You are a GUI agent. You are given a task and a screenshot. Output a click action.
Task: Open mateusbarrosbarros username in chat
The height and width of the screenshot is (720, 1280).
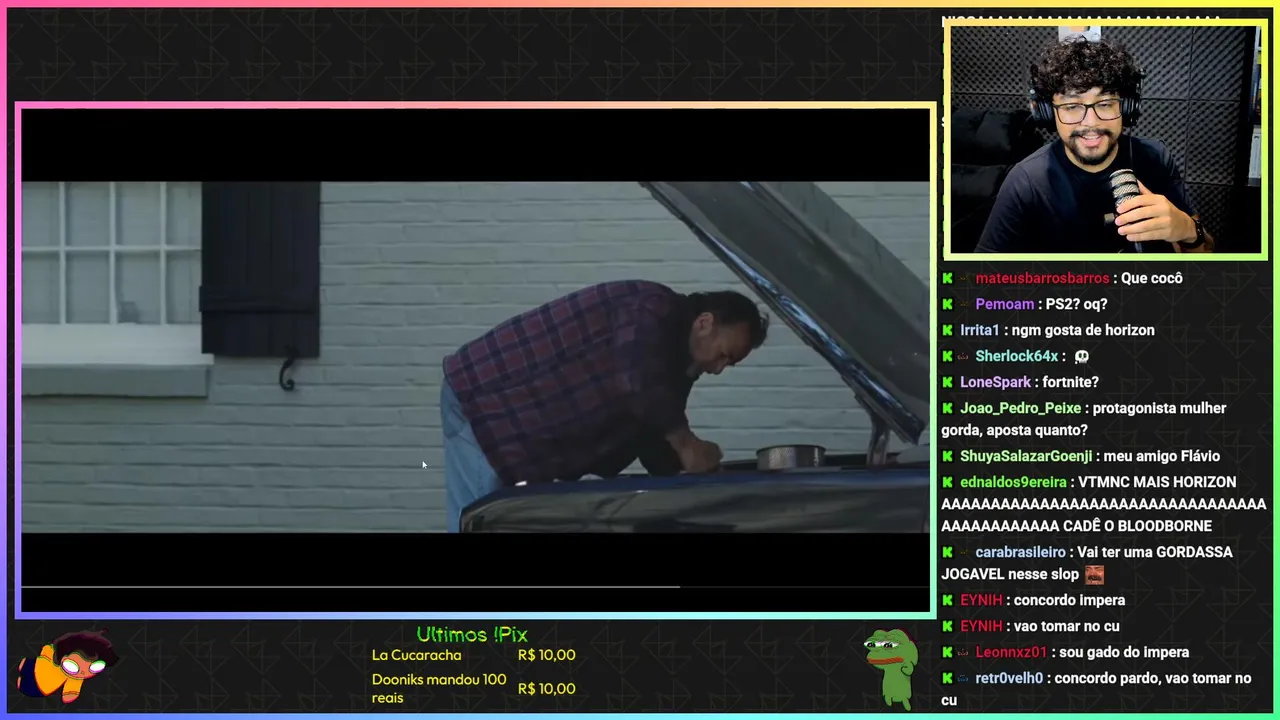tap(1042, 278)
